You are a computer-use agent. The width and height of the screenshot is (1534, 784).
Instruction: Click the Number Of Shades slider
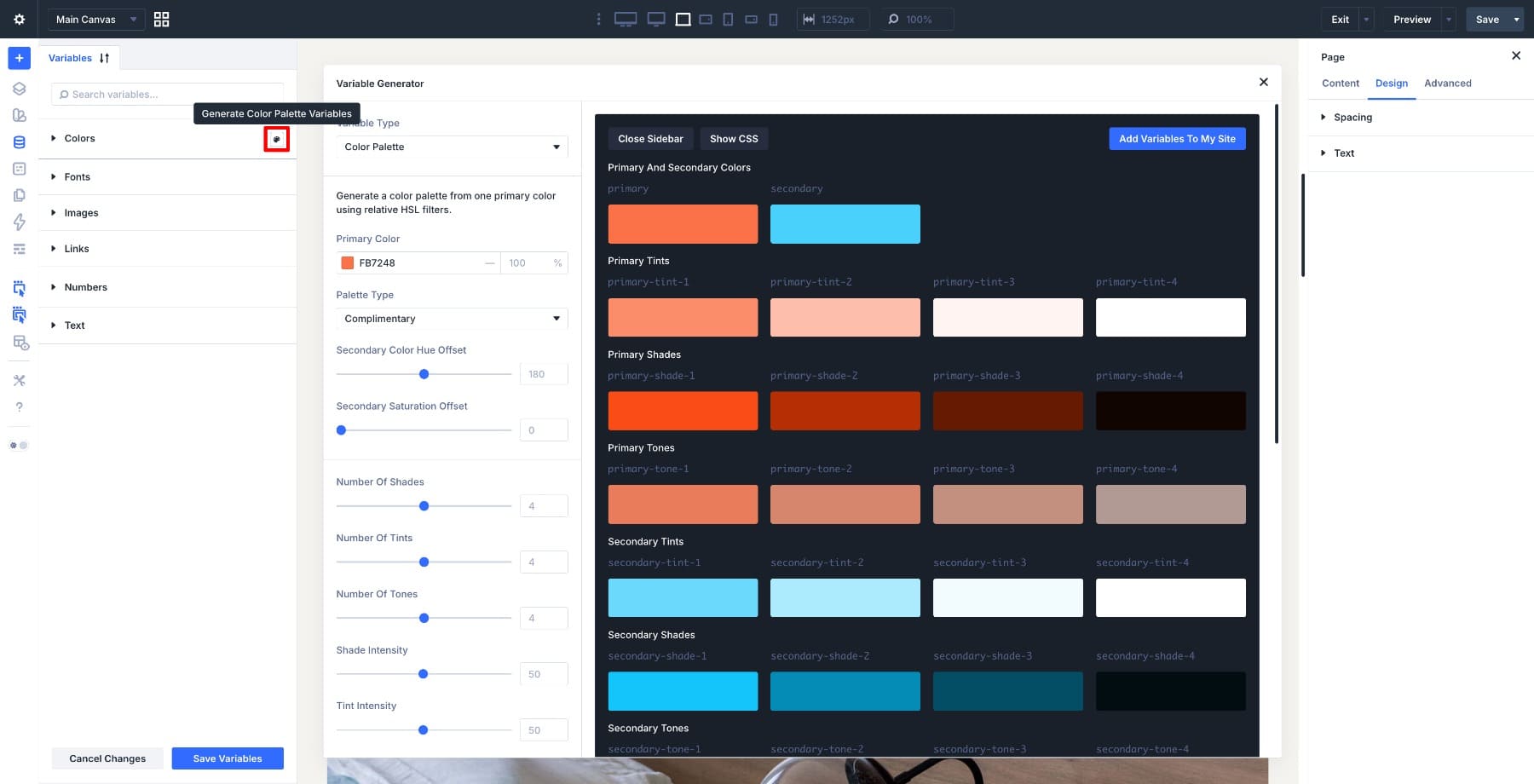pos(424,506)
